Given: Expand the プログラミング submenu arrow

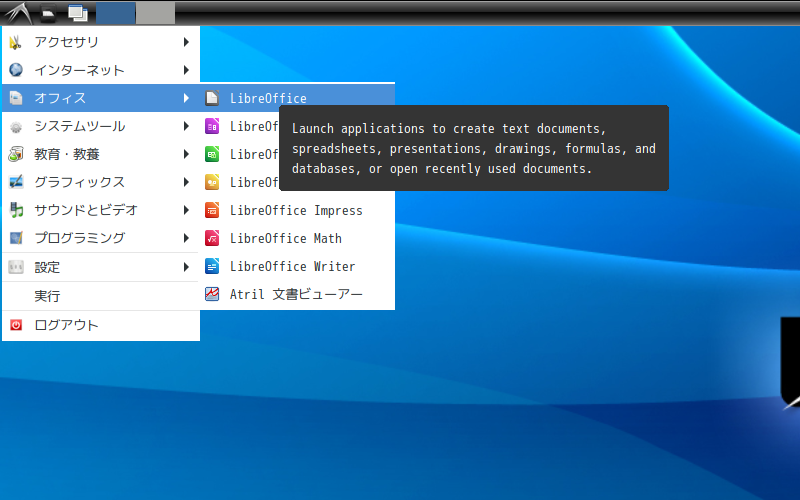Looking at the screenshot, I should pyautogui.click(x=186, y=238).
